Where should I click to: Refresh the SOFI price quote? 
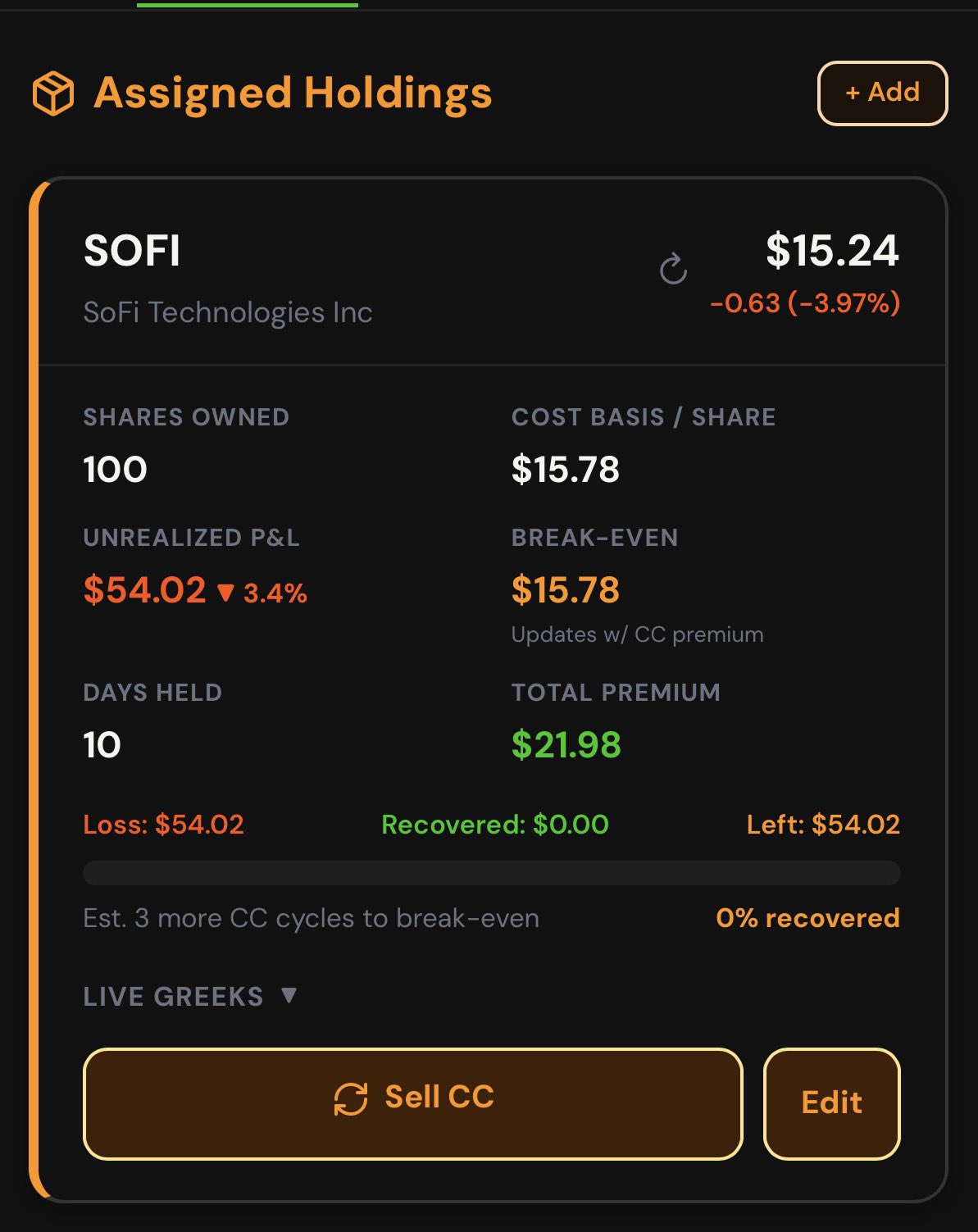(673, 269)
